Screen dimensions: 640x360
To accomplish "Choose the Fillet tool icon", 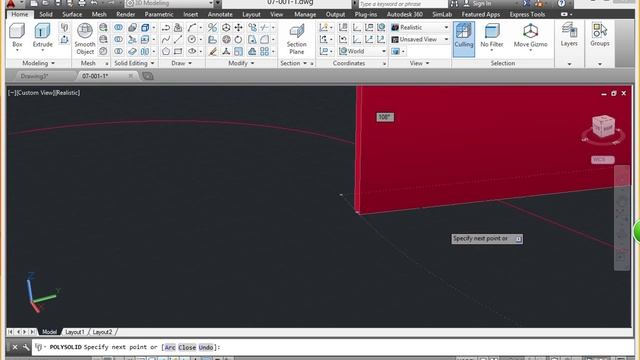I will tap(264, 40).
